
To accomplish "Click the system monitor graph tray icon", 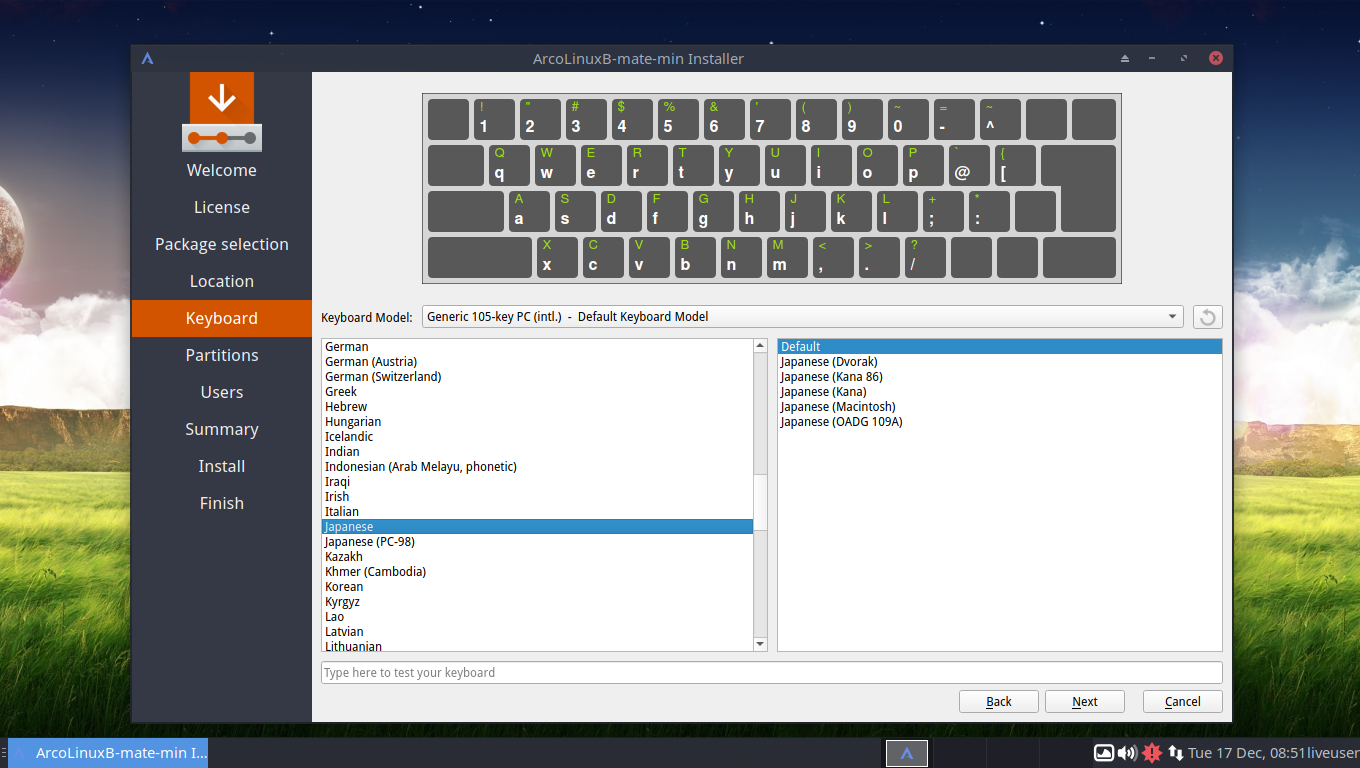I will click(x=1104, y=753).
